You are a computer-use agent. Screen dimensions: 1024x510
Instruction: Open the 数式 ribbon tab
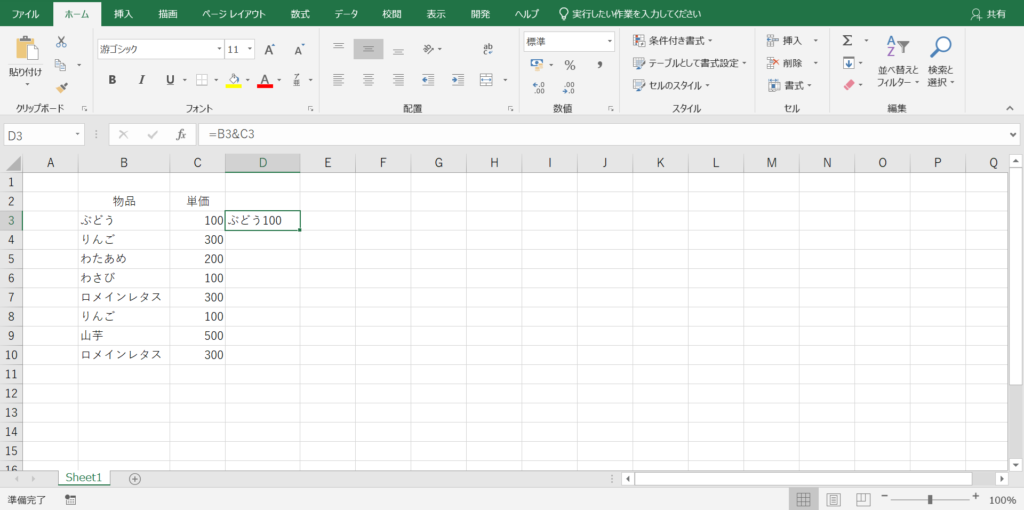coord(300,14)
